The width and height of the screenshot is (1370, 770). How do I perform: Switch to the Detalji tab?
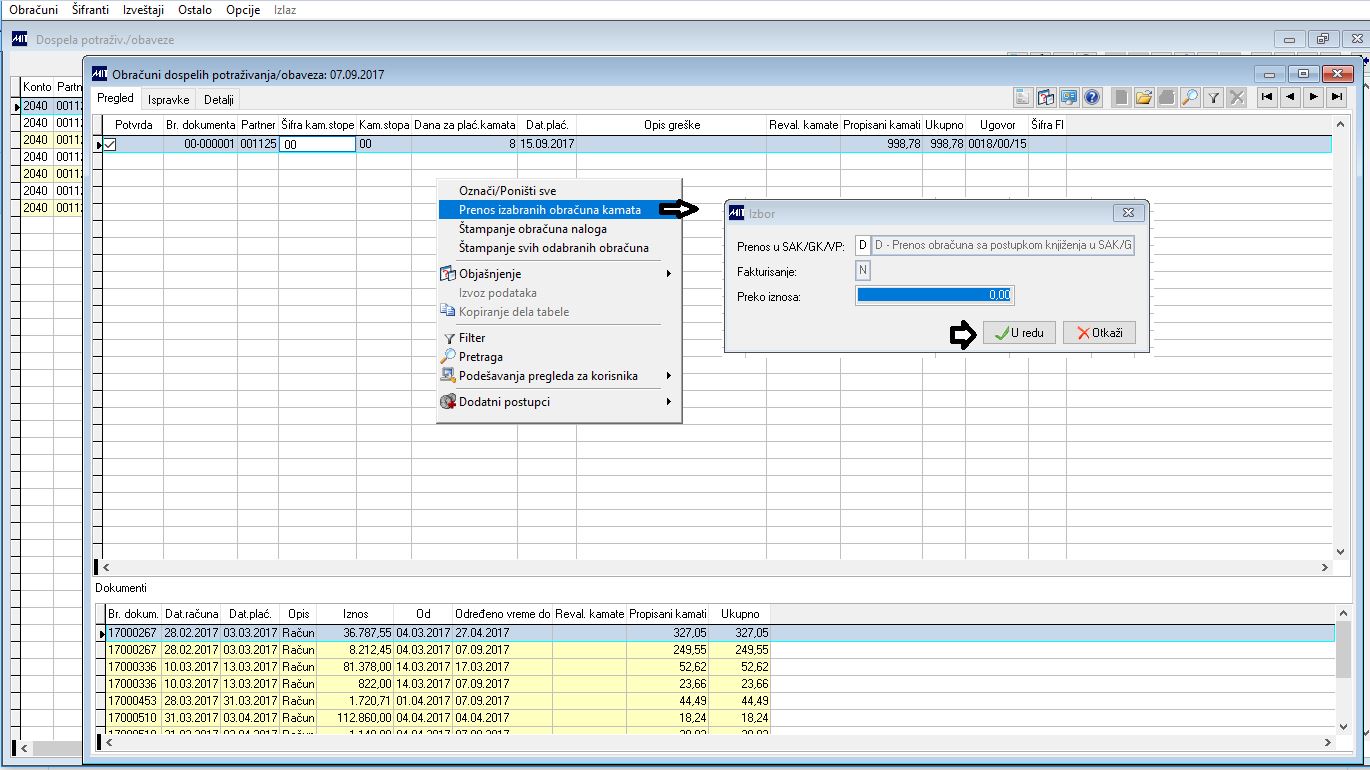click(219, 100)
